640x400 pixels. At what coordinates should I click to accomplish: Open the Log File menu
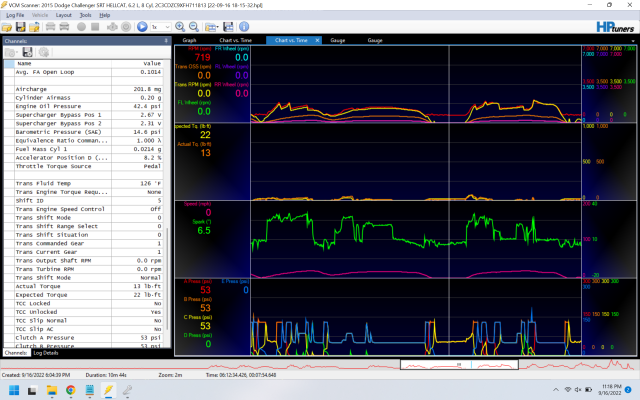click(x=15, y=15)
